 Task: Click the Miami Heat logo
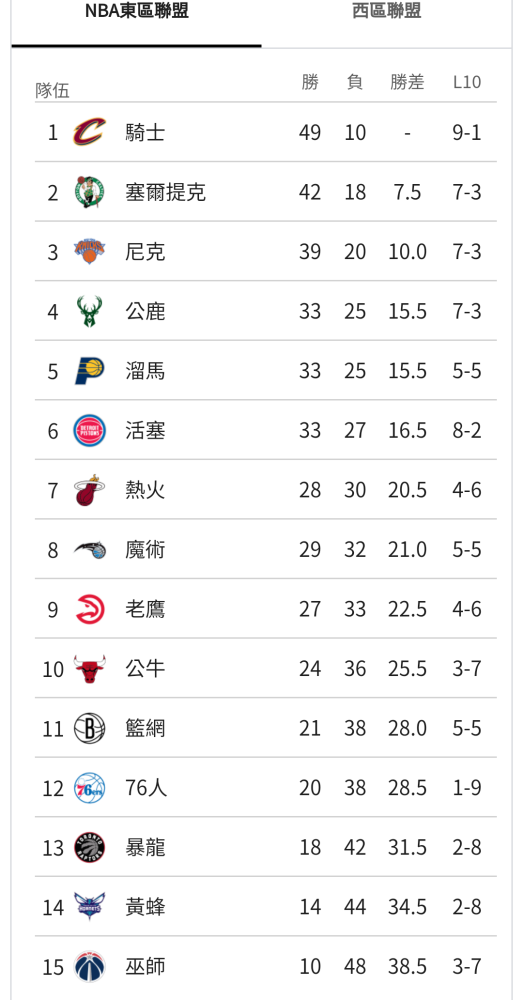pos(89,490)
